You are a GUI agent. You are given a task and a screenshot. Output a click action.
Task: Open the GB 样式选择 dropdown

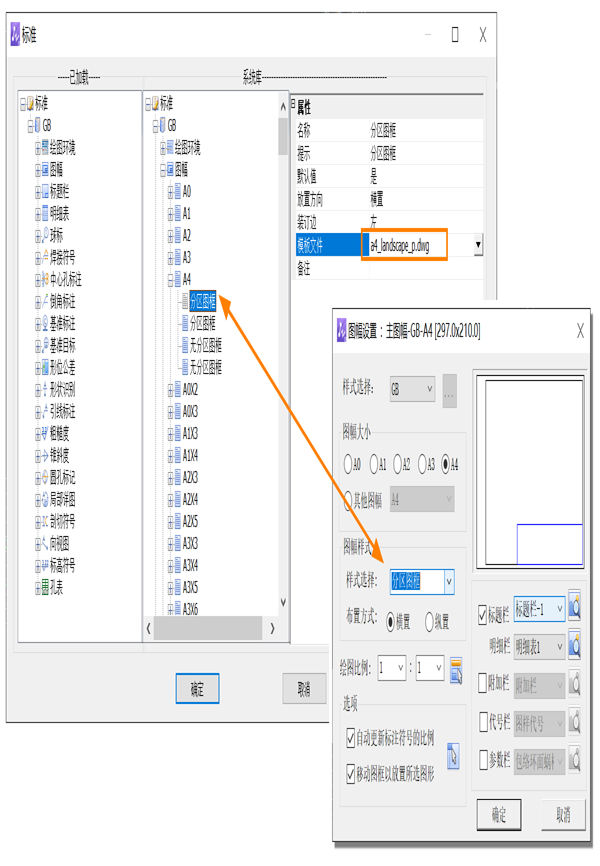click(412, 389)
